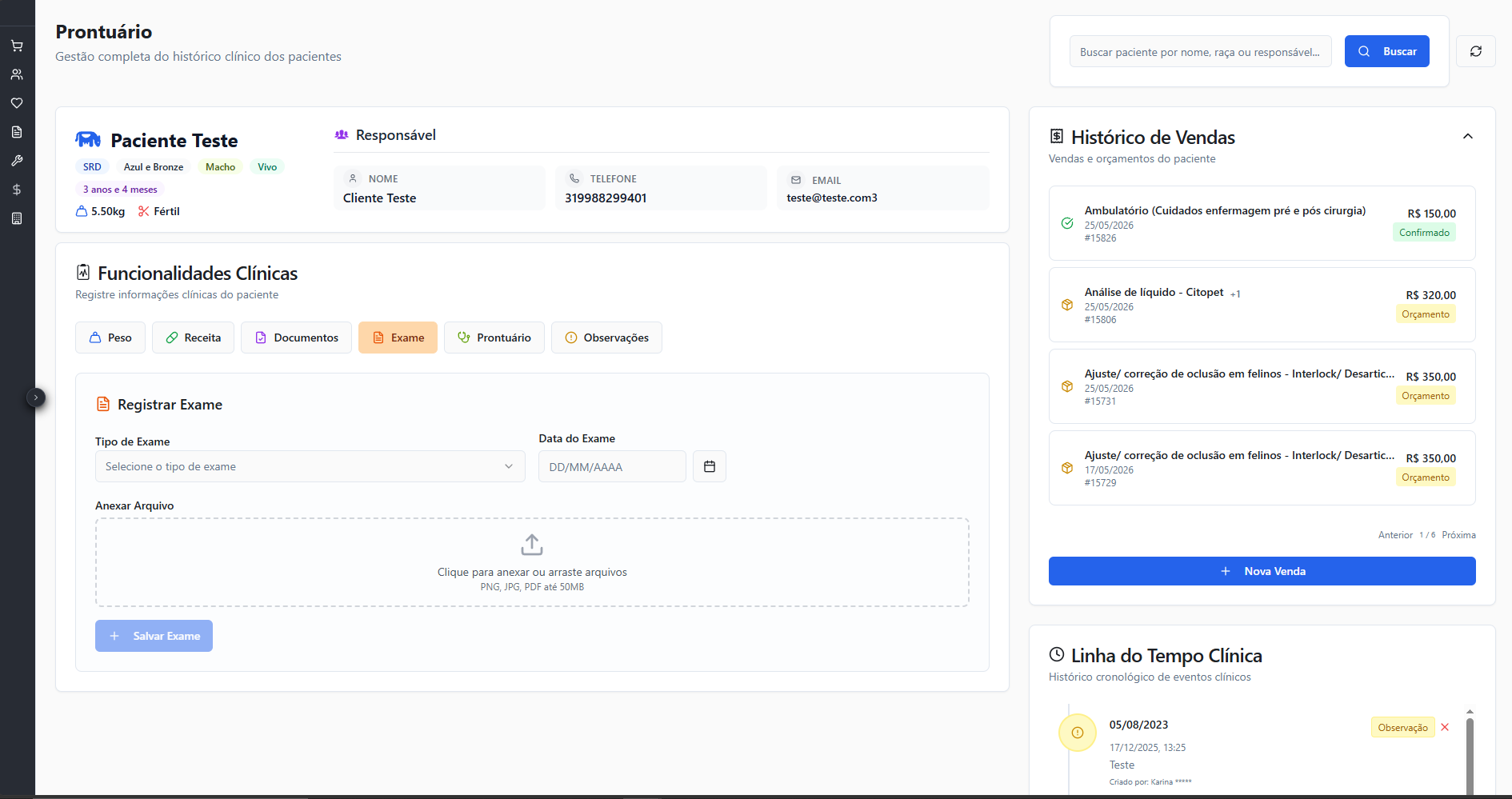Click the email teste@teste.com3
This screenshot has width=1512, height=799.
(832, 198)
